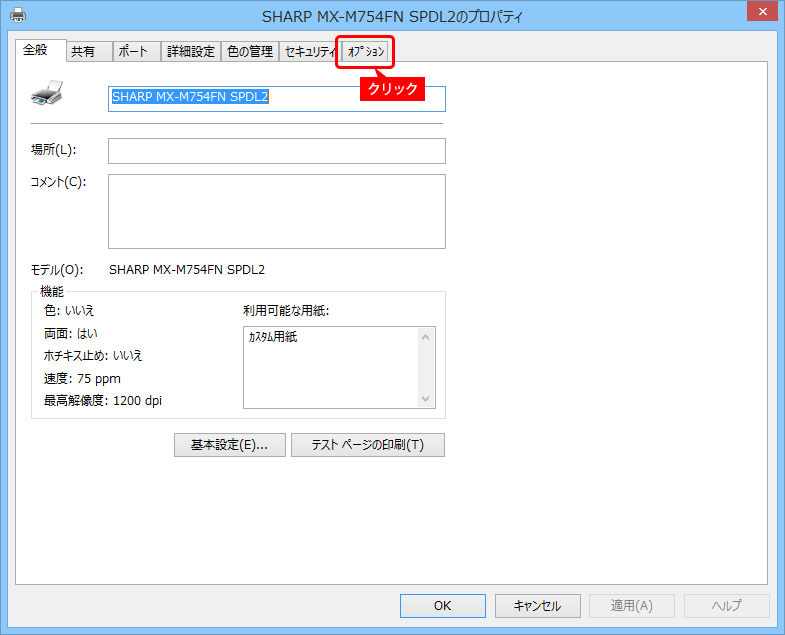Click the printer name text field
This screenshot has width=785, height=635.
pyautogui.click(x=276, y=98)
